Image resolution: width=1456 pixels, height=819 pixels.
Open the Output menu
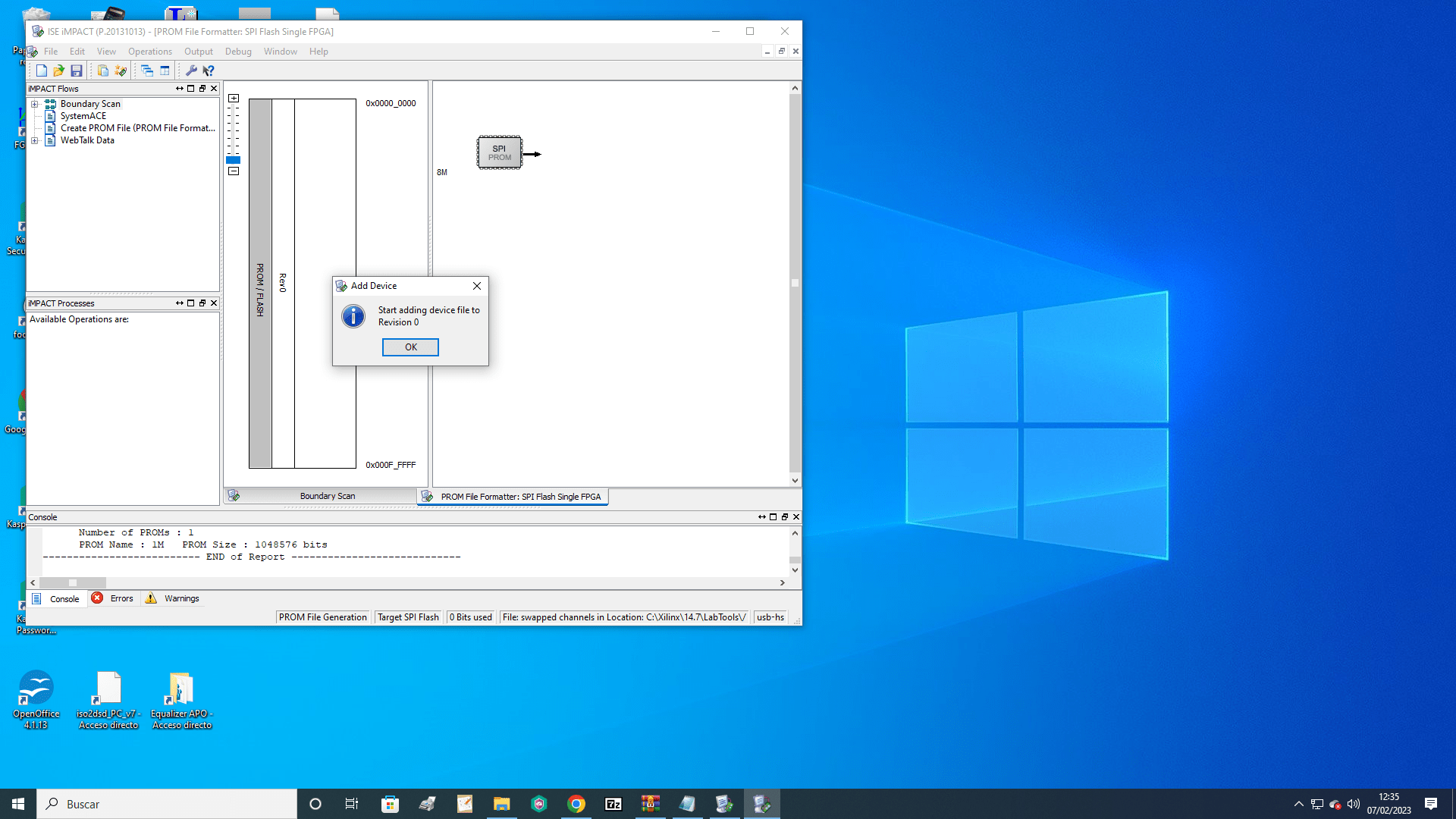199,52
